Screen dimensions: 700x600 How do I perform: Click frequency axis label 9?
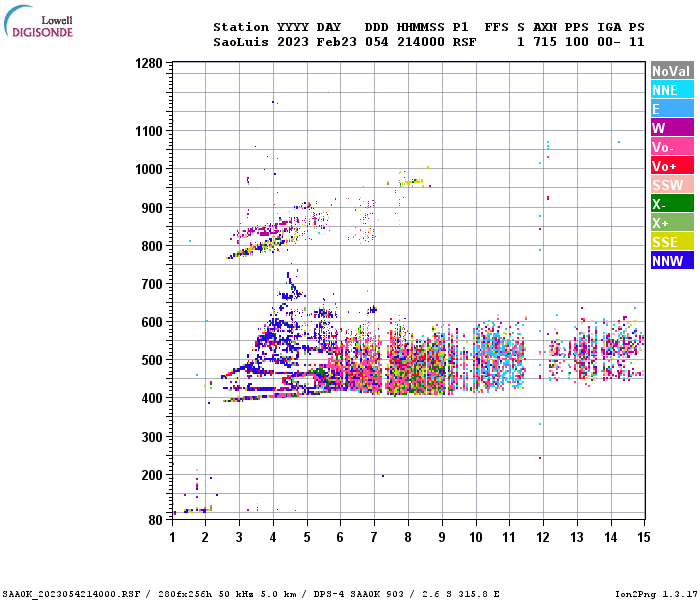click(442, 537)
